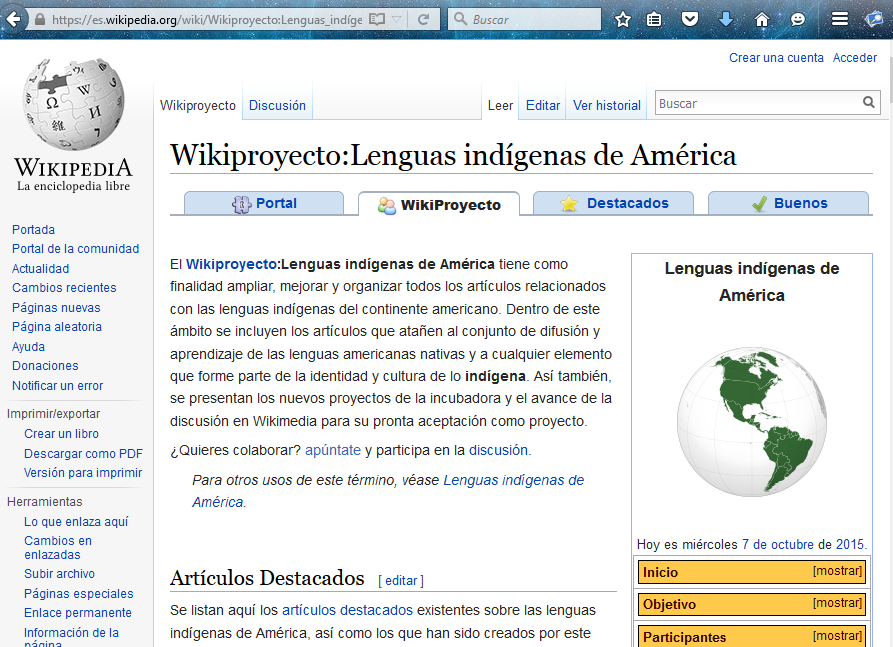Open Cambios recientes link
This screenshot has width=893, height=647.
pyautogui.click(x=64, y=288)
